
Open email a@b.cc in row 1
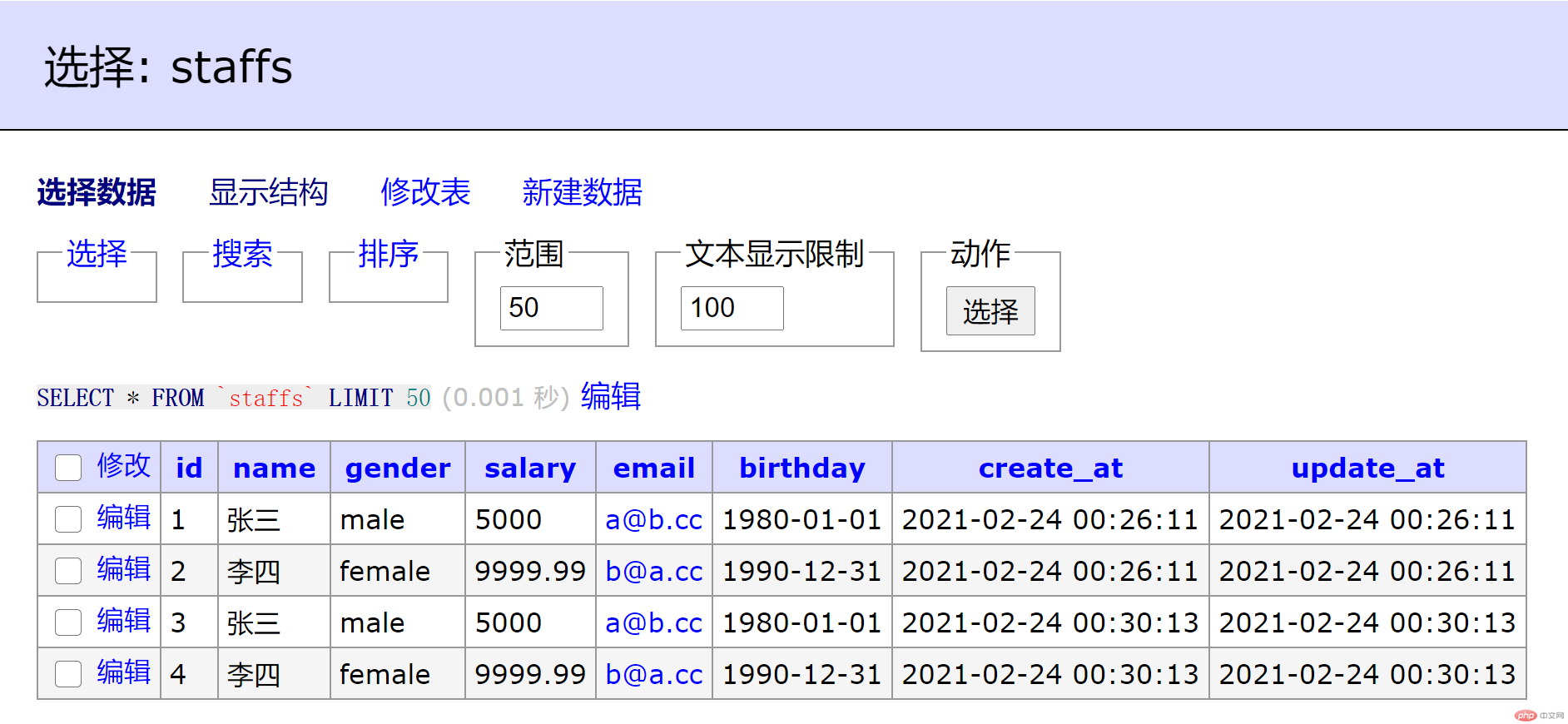[654, 520]
